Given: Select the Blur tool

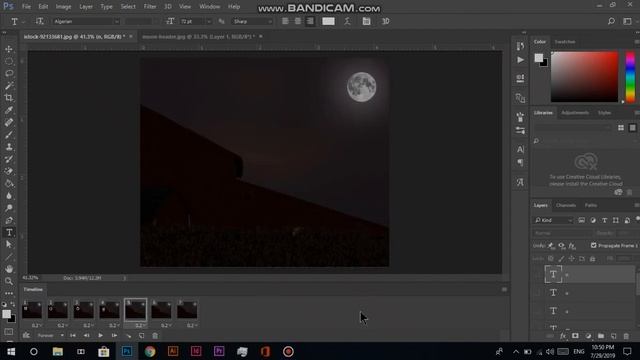Looking at the screenshot, I should 9,196.
